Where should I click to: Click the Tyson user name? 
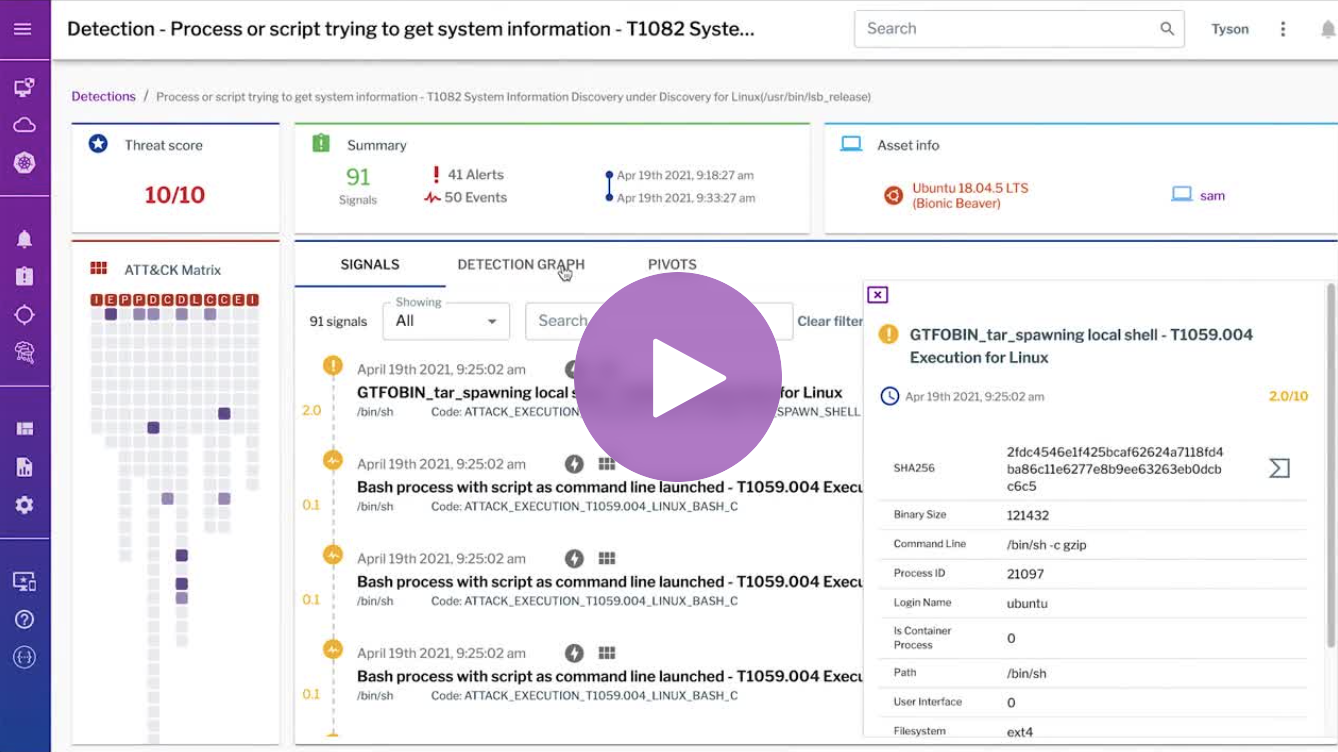(1230, 29)
